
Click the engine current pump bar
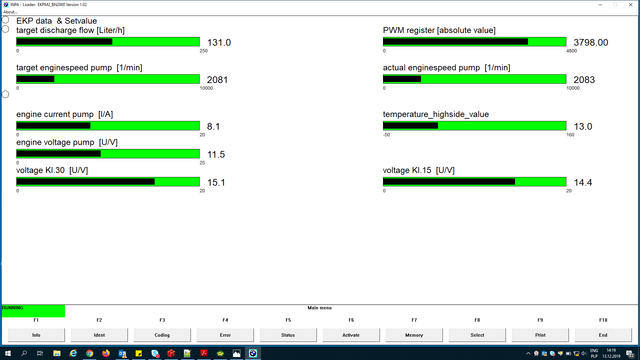[108, 126]
